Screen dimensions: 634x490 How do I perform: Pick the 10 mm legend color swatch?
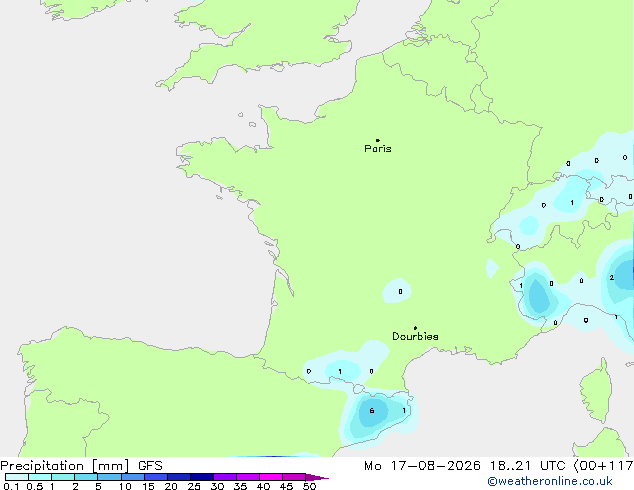(132, 477)
